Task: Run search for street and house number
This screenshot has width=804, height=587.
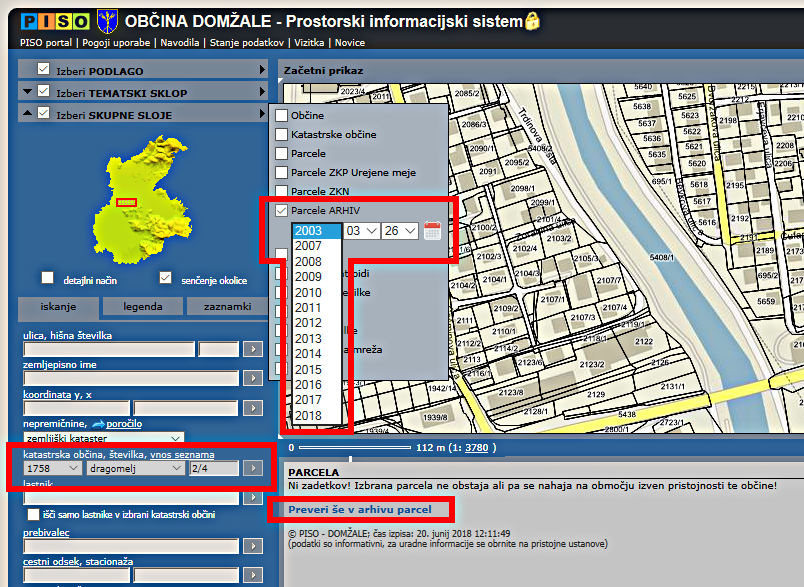Action: 254,349
